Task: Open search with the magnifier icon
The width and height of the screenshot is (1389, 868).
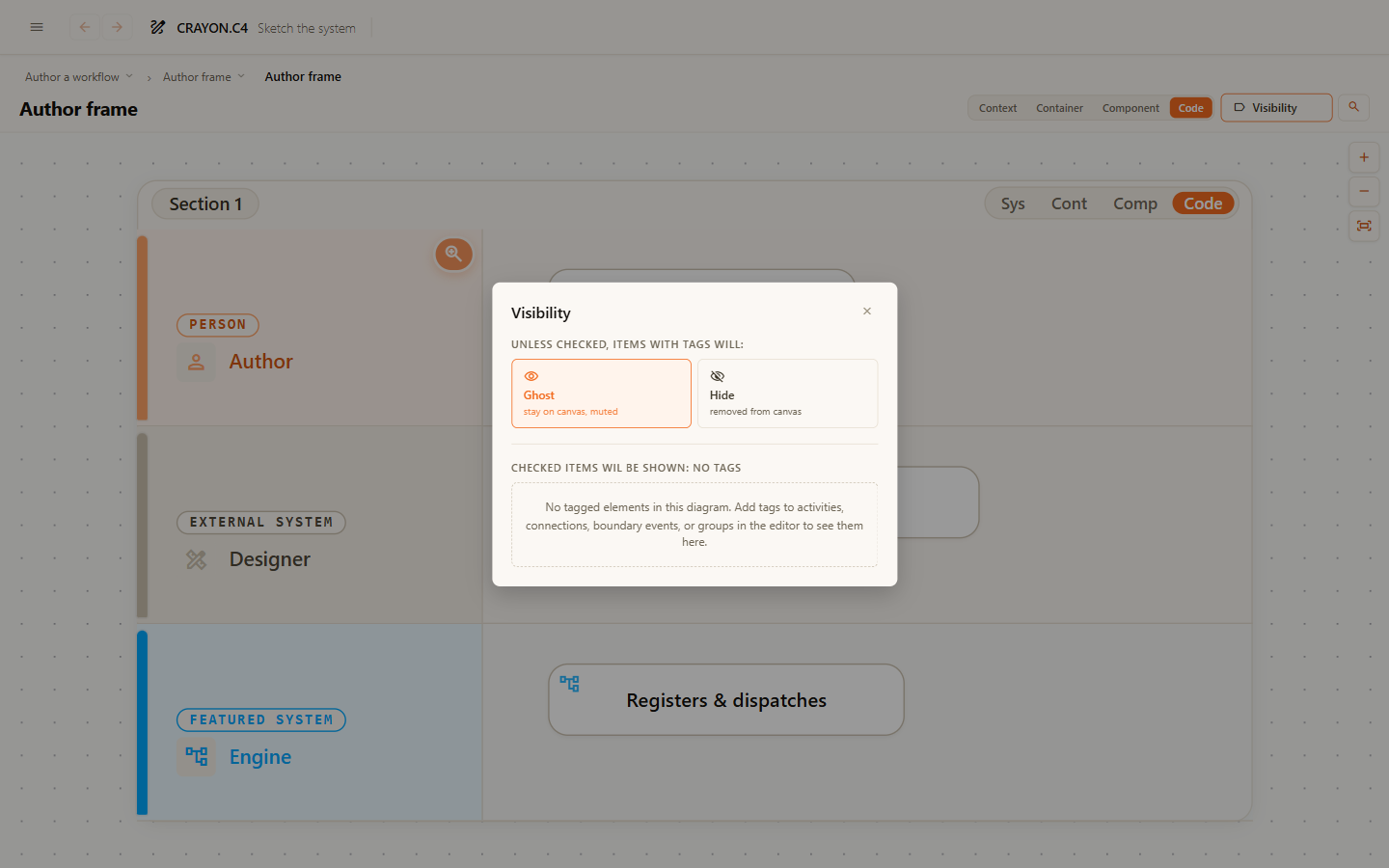Action: click(1353, 107)
